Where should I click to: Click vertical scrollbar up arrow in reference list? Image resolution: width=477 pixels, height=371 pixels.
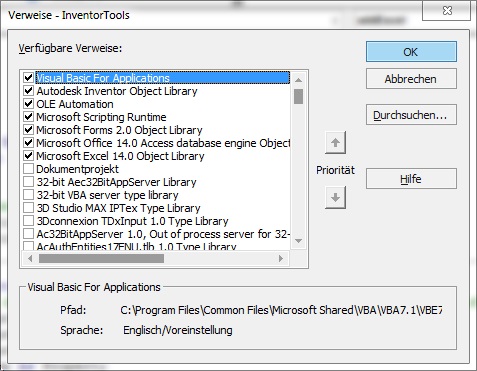pos(298,80)
